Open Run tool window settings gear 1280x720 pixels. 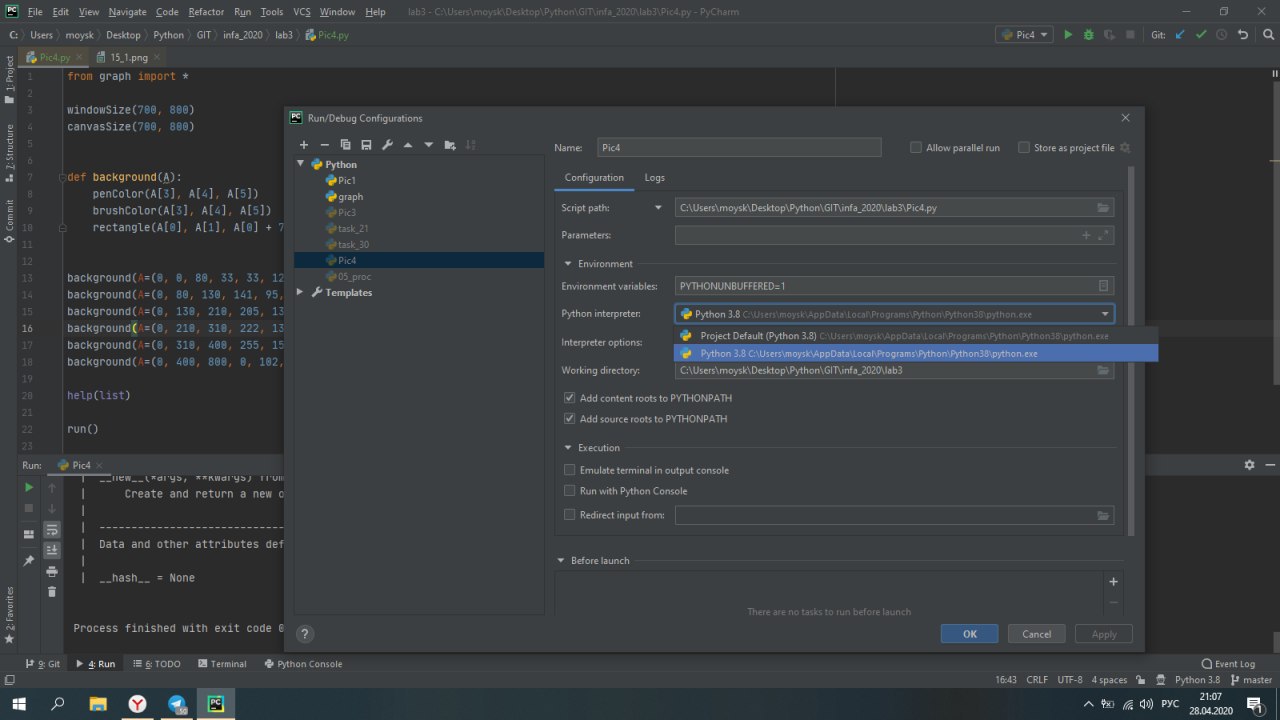tap(1249, 465)
